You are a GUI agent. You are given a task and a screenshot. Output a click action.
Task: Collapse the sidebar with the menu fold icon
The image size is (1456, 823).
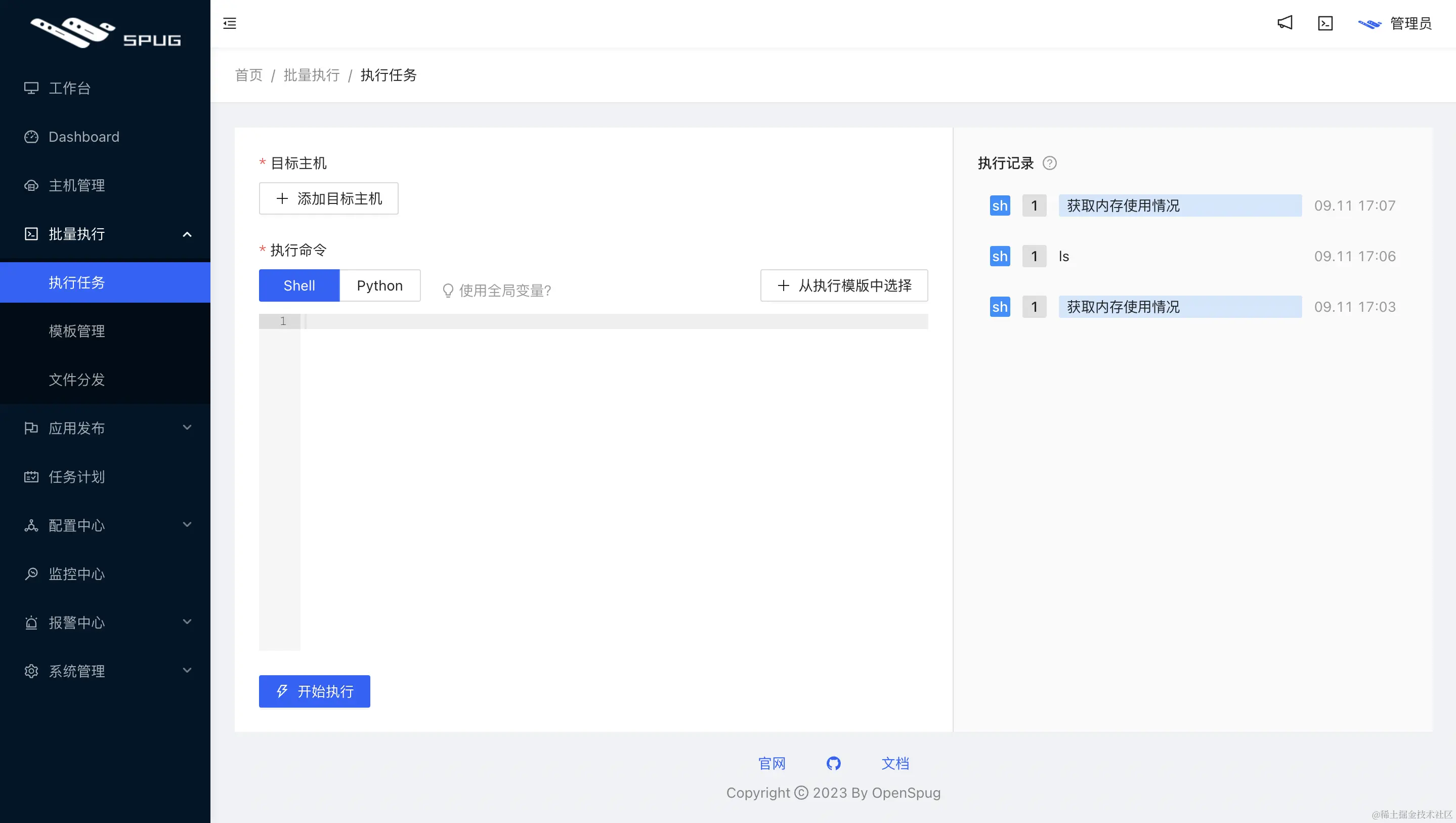click(230, 23)
